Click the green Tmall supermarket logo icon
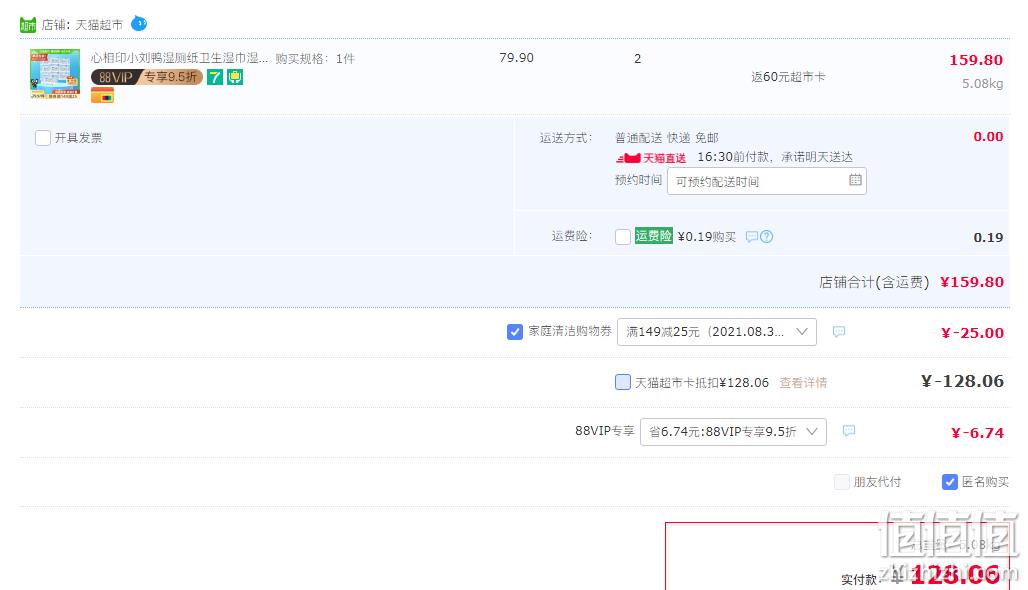The image size is (1028, 590). [28, 25]
